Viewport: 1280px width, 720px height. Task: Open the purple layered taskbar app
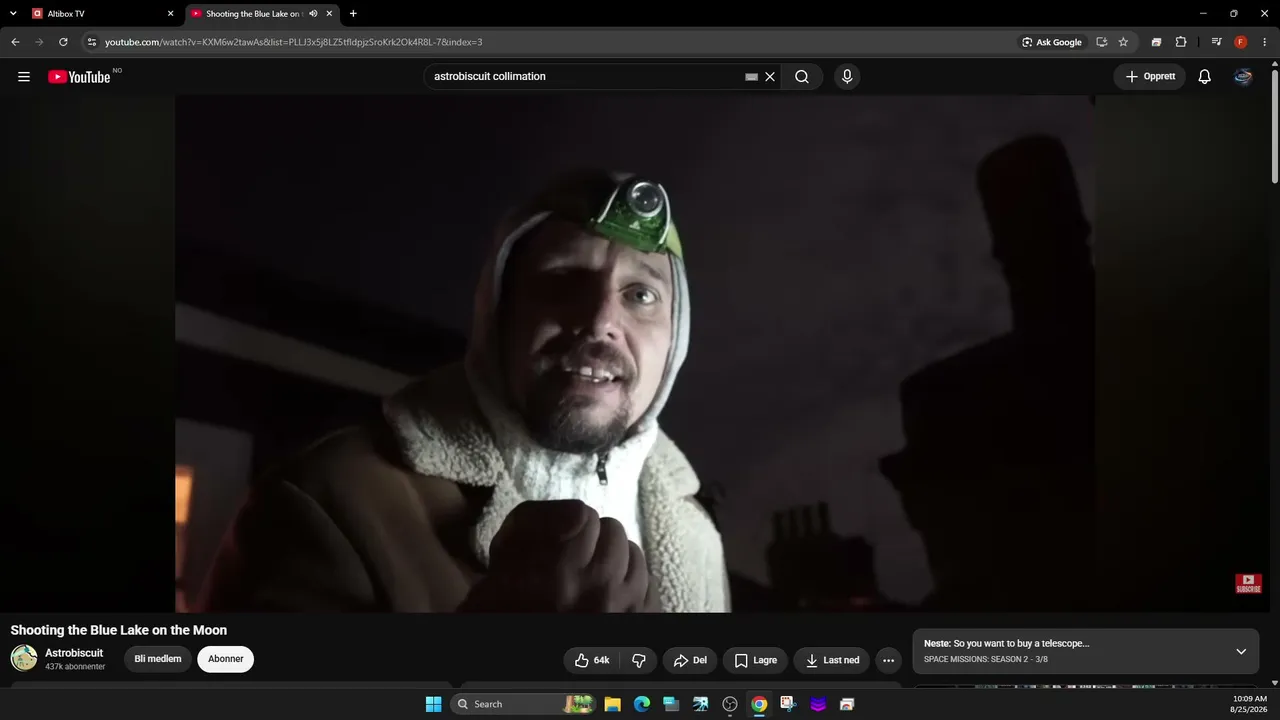pyautogui.click(x=818, y=704)
